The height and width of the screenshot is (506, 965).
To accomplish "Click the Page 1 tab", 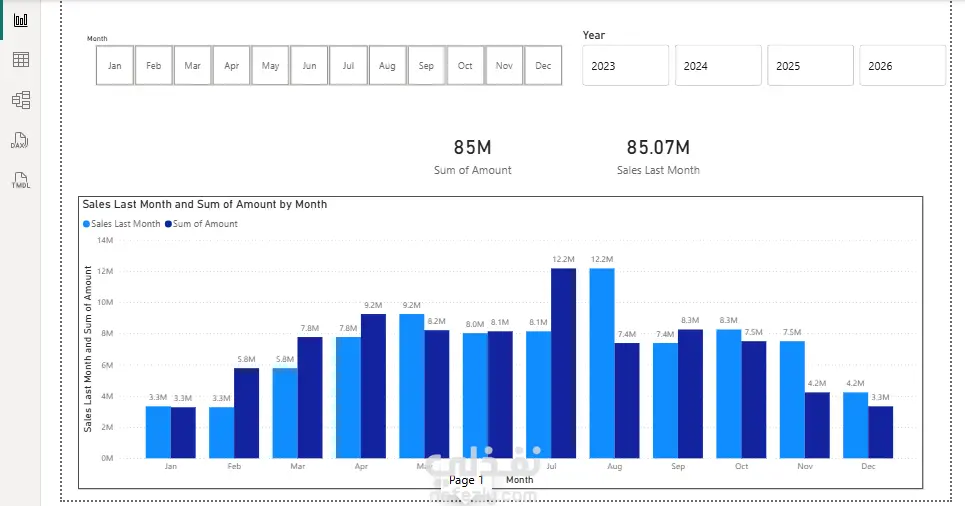I will [466, 480].
